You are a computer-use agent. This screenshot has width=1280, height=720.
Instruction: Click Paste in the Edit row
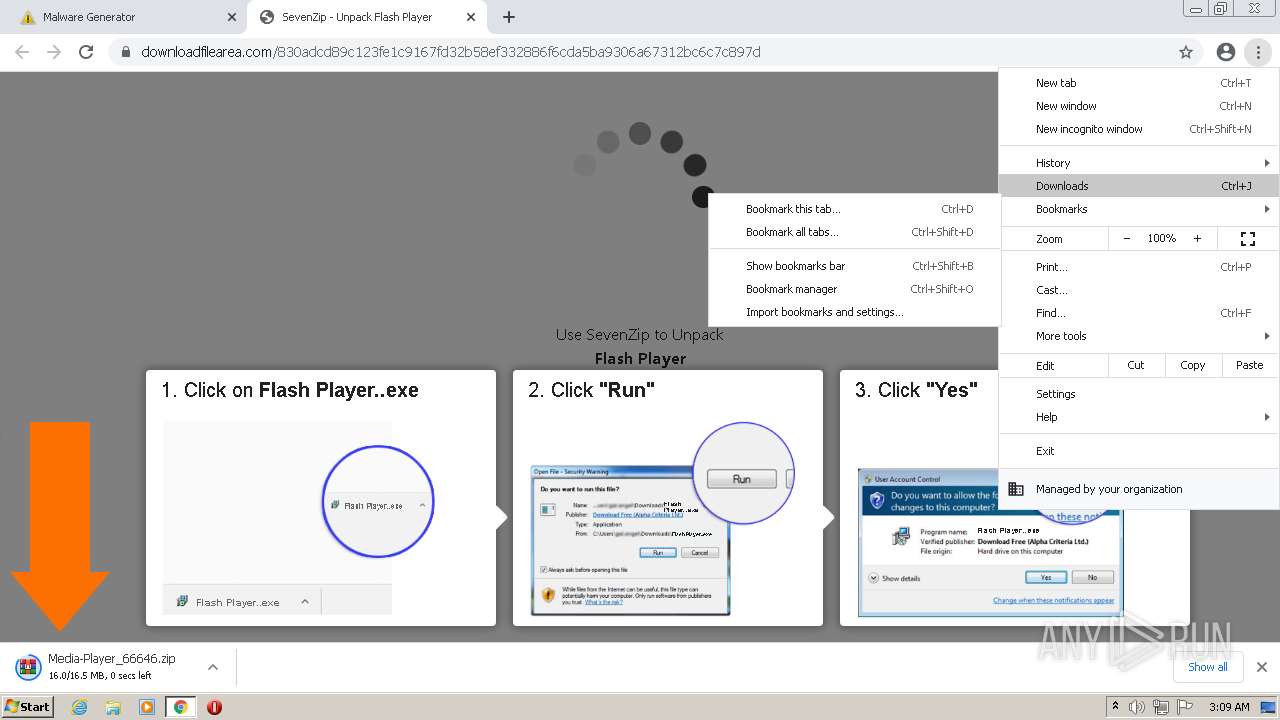[1250, 365]
